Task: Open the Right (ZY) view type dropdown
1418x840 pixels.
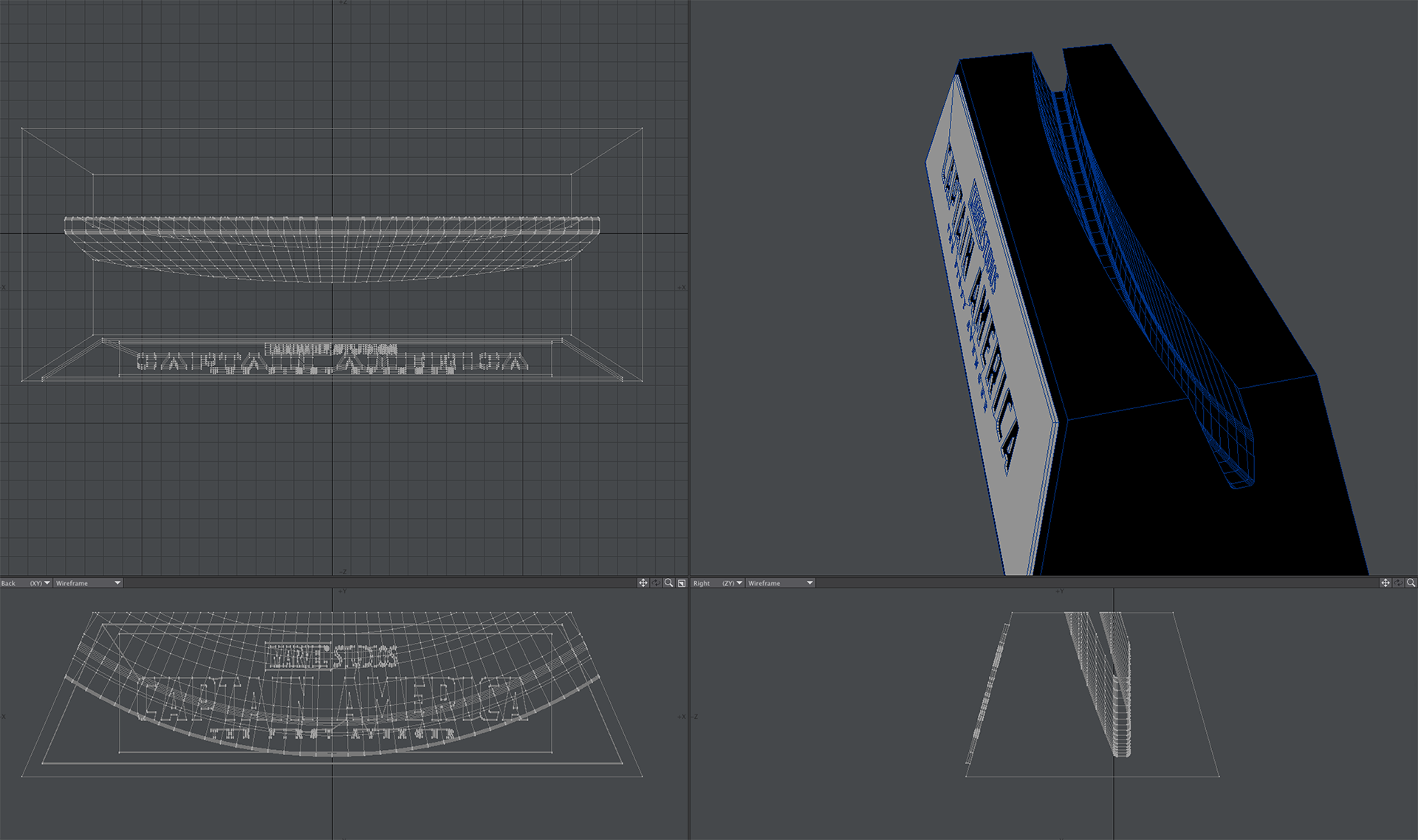Action: point(718,583)
